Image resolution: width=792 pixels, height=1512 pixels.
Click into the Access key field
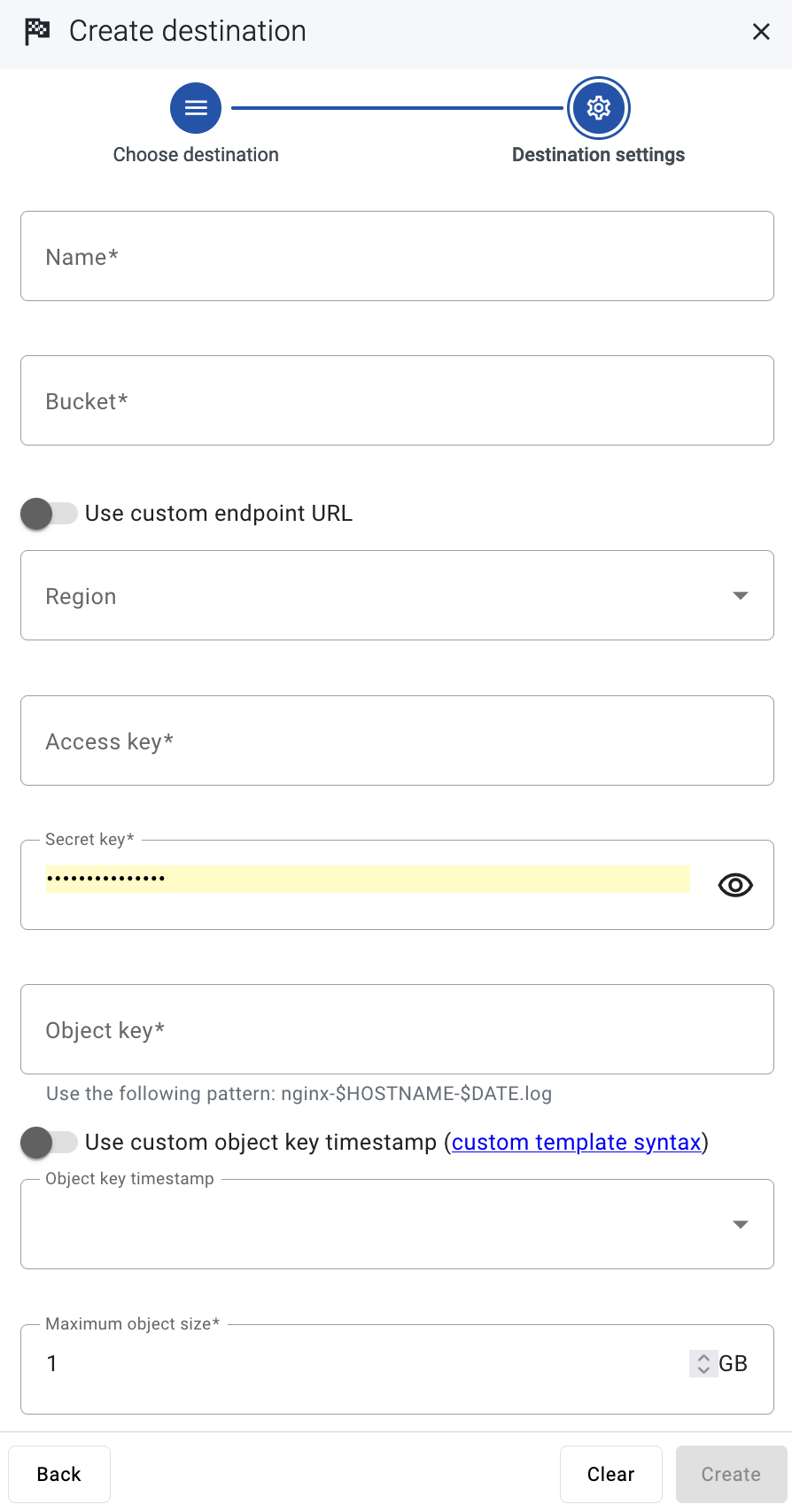pos(397,740)
